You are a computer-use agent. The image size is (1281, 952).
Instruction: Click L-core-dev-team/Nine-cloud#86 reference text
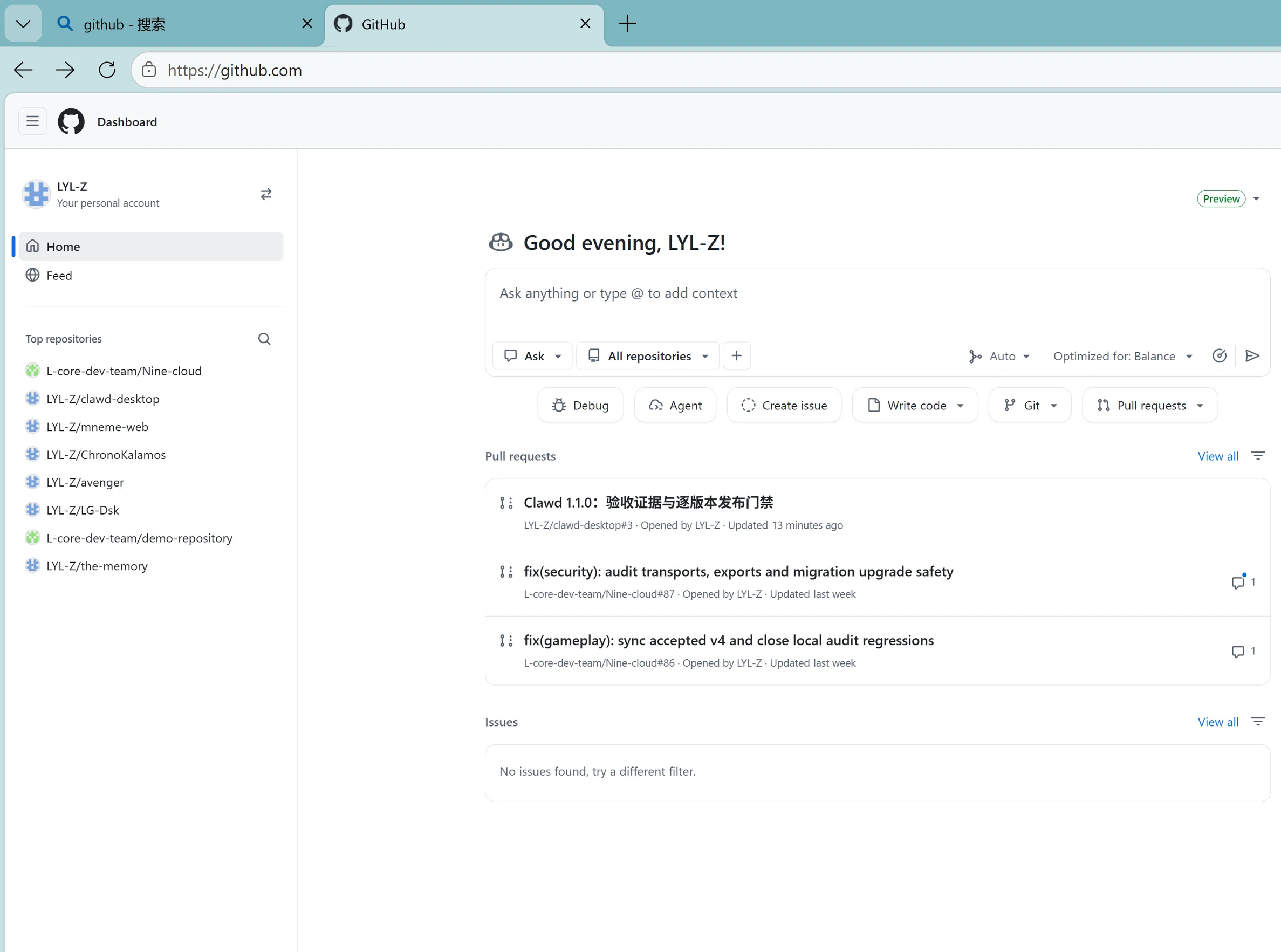pyautogui.click(x=599, y=663)
